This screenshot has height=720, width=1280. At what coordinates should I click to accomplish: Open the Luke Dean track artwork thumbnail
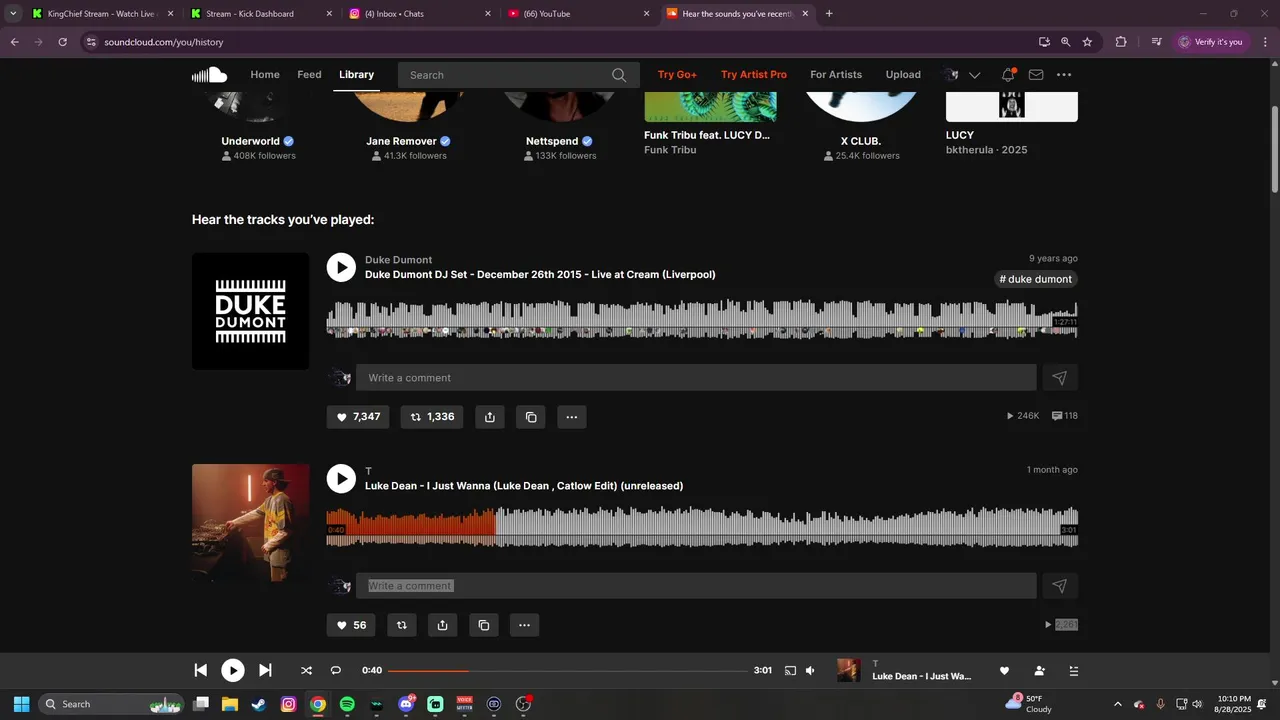pos(250,522)
